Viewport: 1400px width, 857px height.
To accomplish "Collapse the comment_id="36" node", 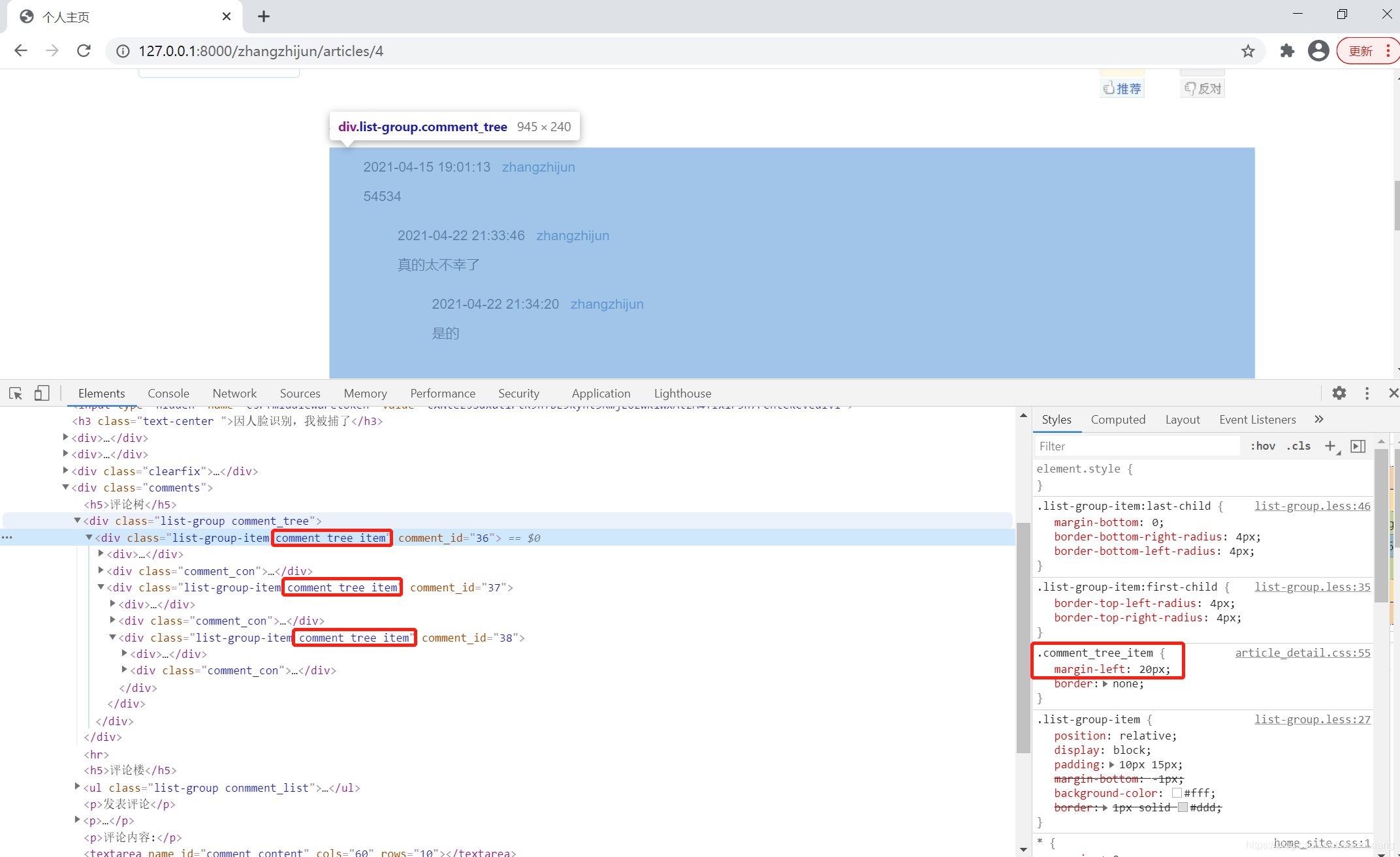I will coord(89,537).
